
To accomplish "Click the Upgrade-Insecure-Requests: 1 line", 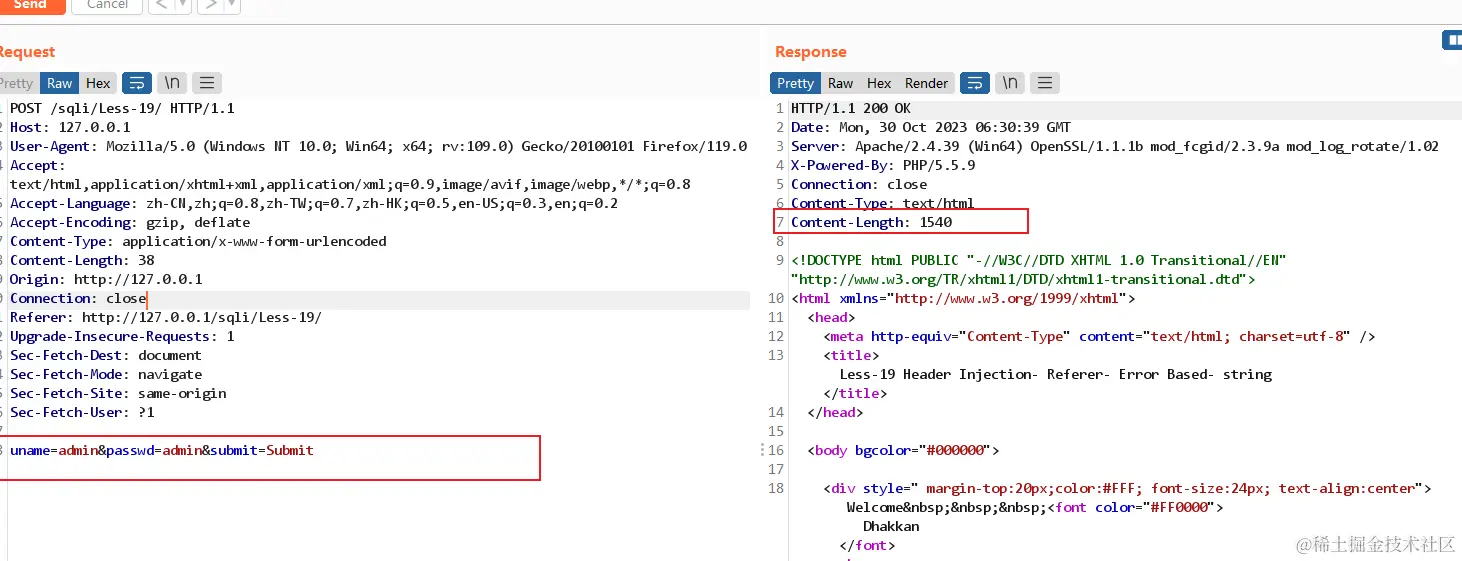I will click(122, 336).
